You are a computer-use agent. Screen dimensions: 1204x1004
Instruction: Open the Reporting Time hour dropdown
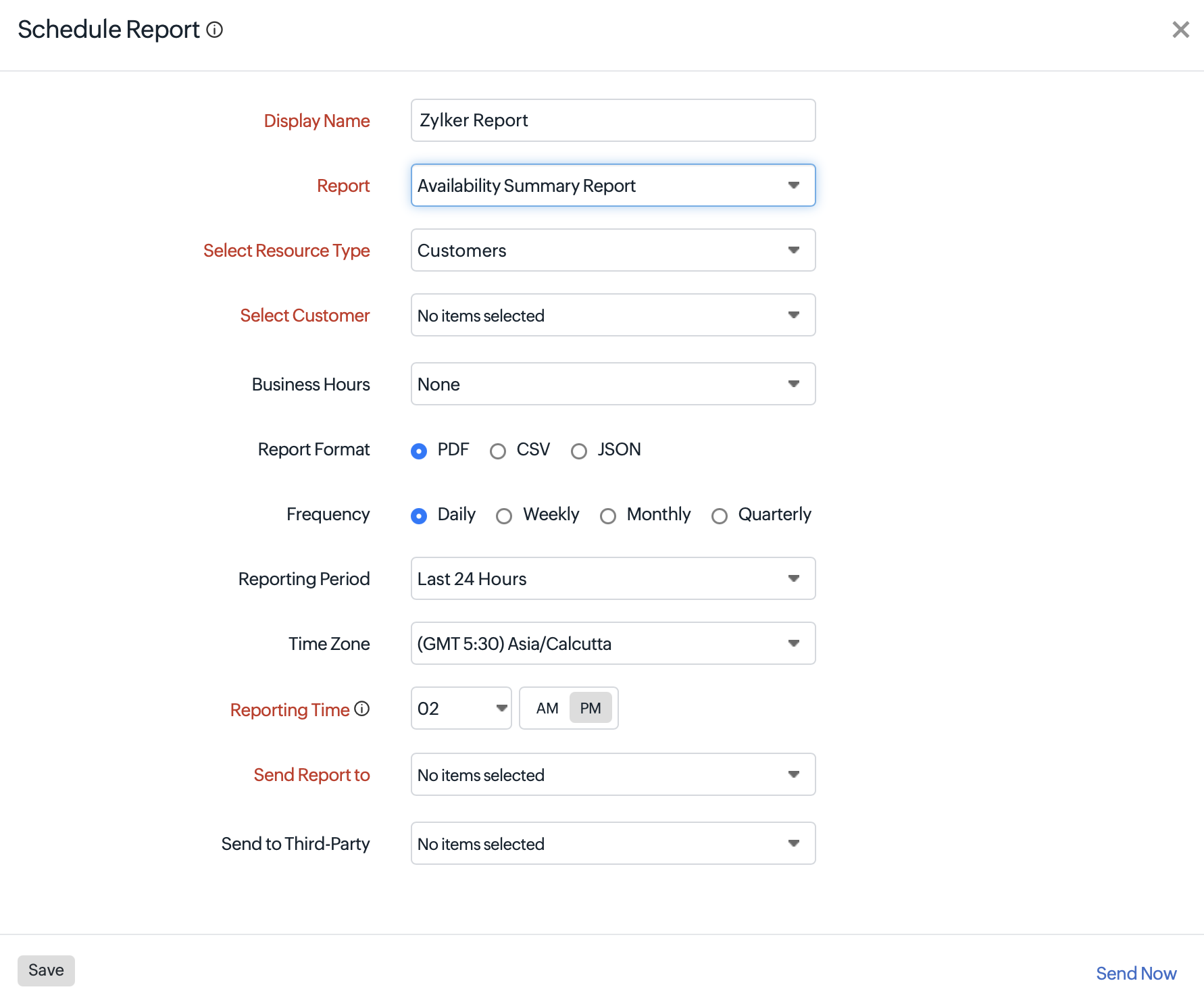coord(461,708)
